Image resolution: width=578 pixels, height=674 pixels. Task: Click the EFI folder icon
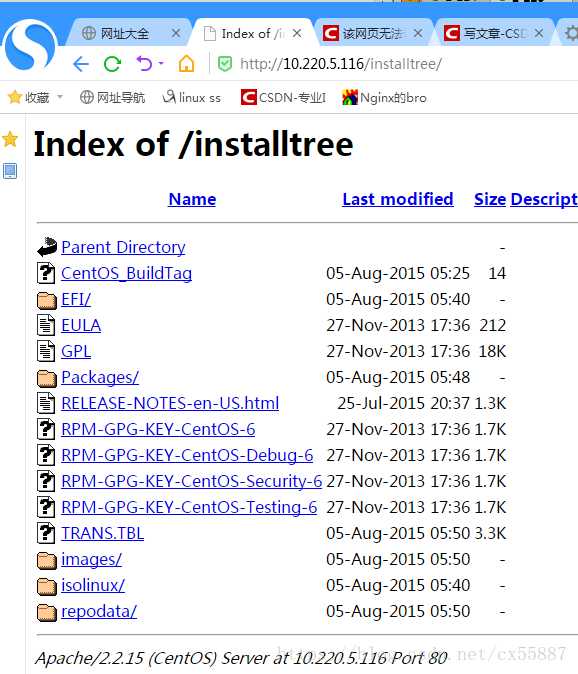pyautogui.click(x=47, y=300)
